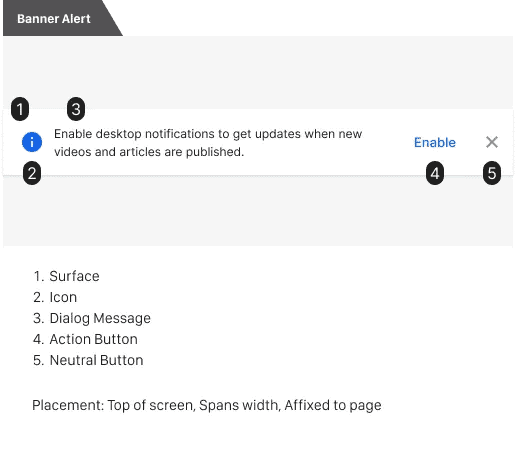This screenshot has width=516, height=456.
Task: Click the number 3 annotation badge
Action: click(x=76, y=109)
